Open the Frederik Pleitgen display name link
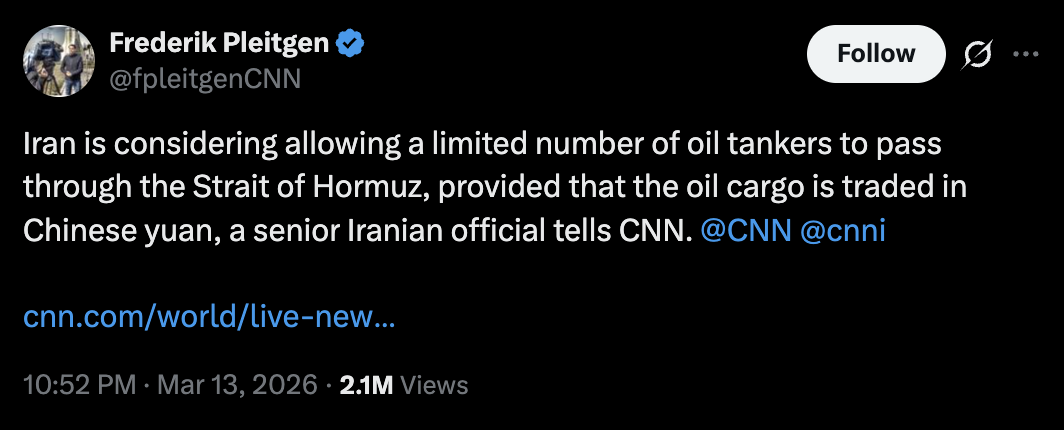Image resolution: width=1064 pixels, height=430 pixels. tap(220, 44)
